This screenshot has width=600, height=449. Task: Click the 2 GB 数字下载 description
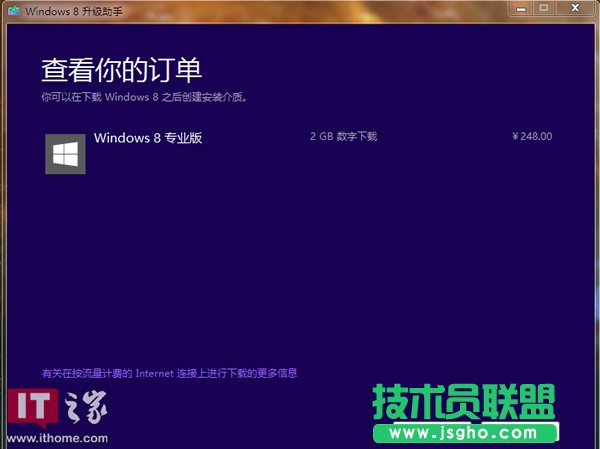point(344,136)
